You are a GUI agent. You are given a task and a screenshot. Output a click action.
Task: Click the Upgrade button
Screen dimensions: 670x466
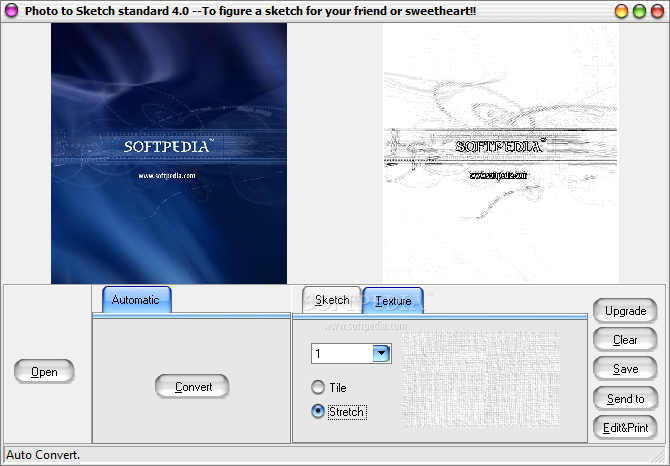pyautogui.click(x=625, y=311)
